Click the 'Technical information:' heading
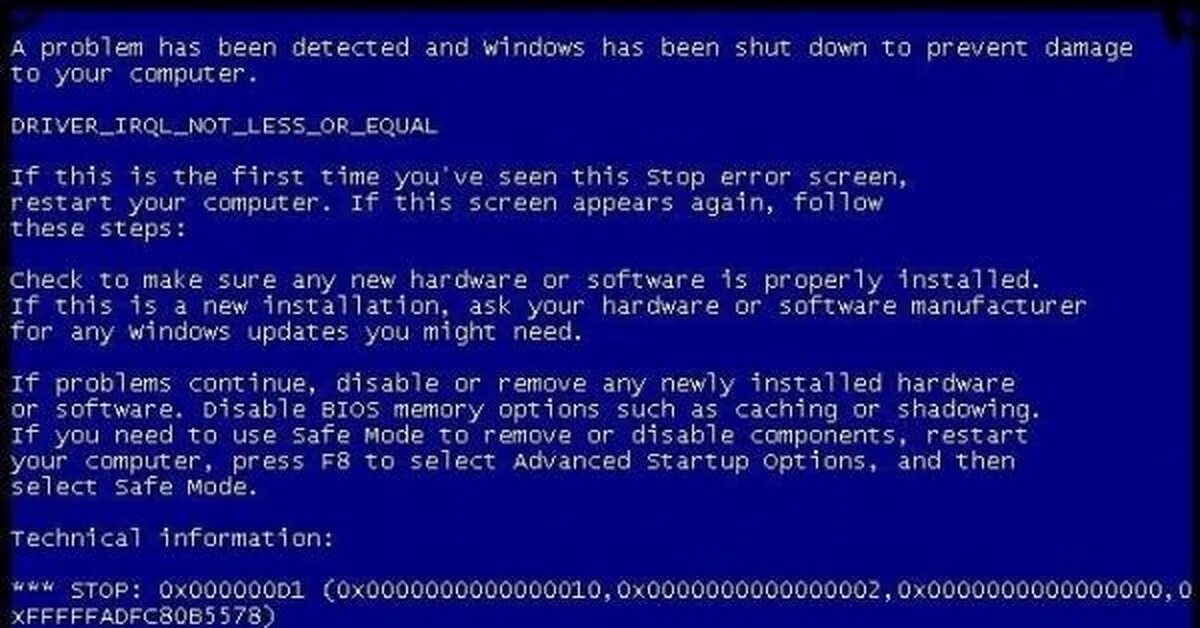1200x628 pixels. [x=172, y=539]
